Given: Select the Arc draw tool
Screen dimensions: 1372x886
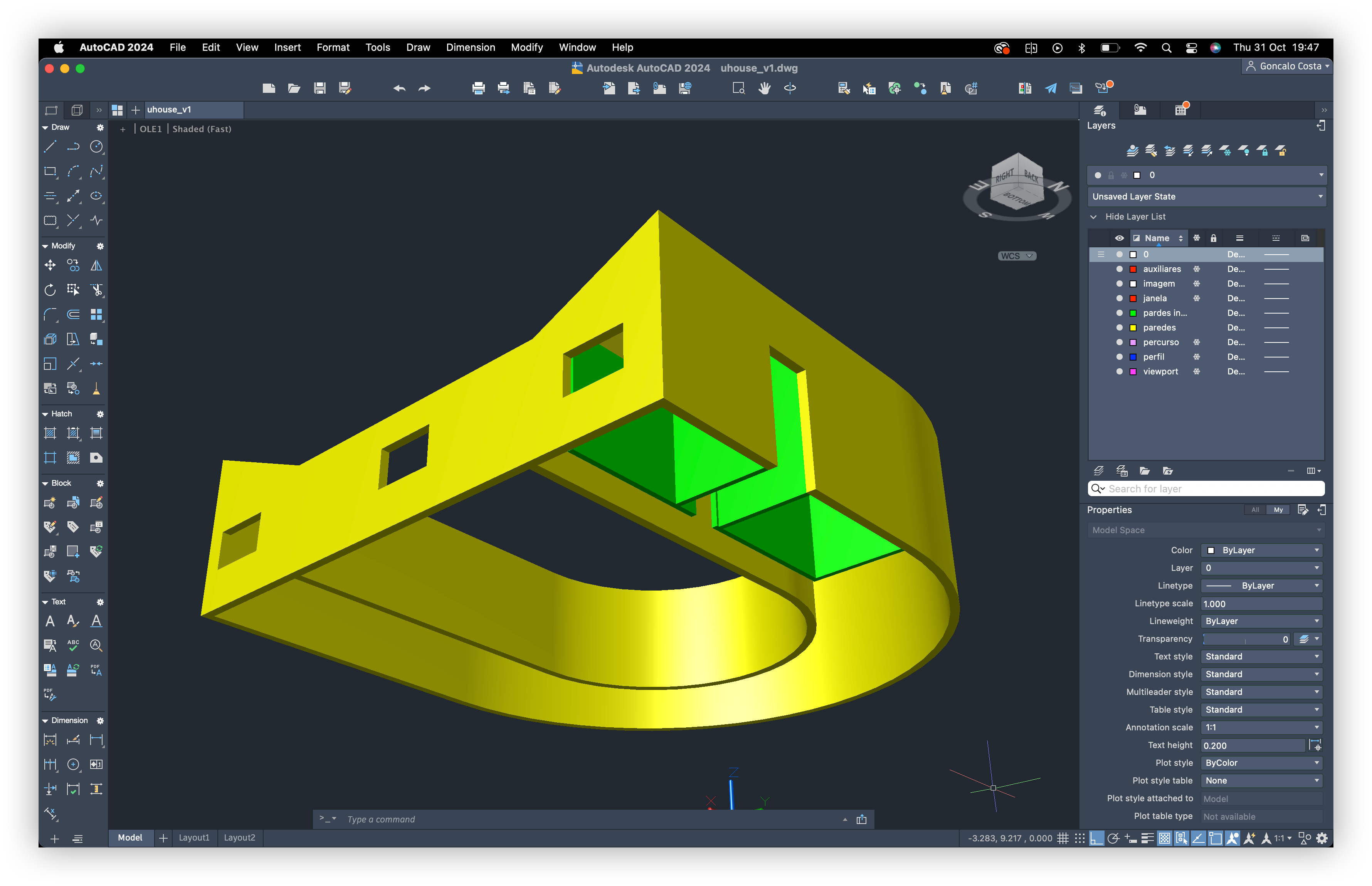Looking at the screenshot, I should coord(73,171).
